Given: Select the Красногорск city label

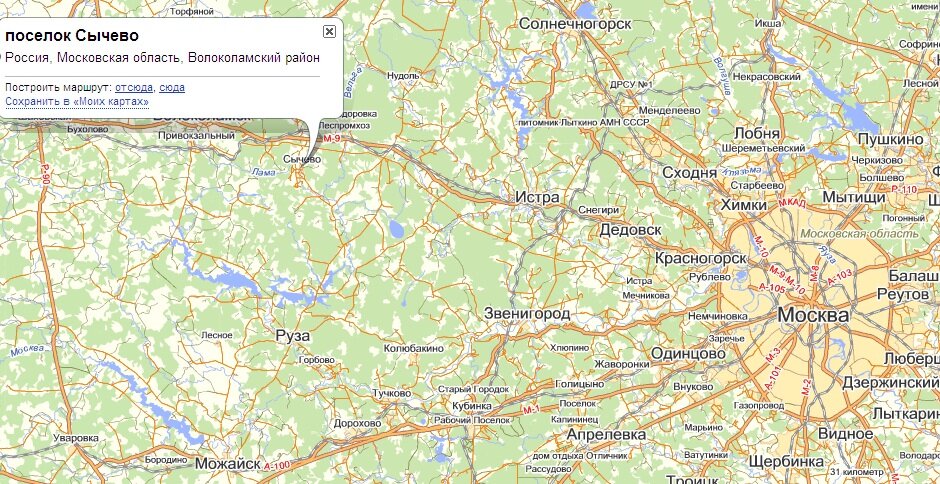Looking at the screenshot, I should coord(701,258).
